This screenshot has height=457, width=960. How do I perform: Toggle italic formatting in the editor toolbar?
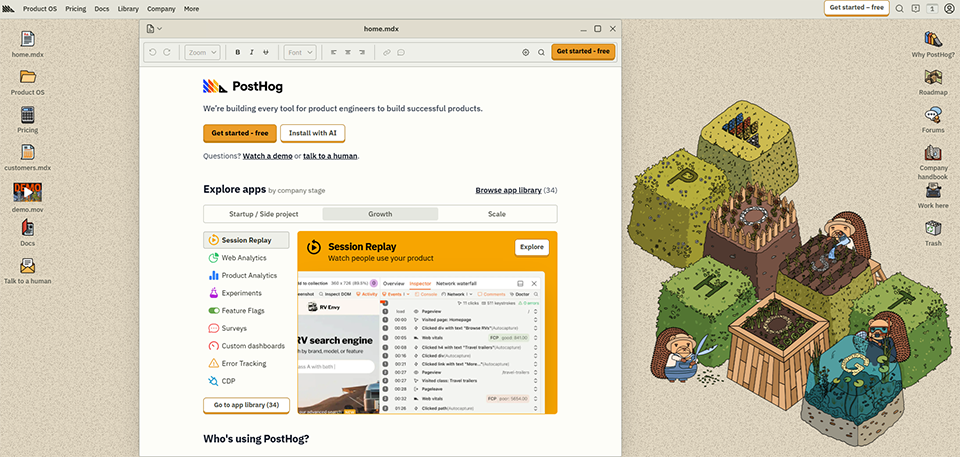click(x=252, y=53)
